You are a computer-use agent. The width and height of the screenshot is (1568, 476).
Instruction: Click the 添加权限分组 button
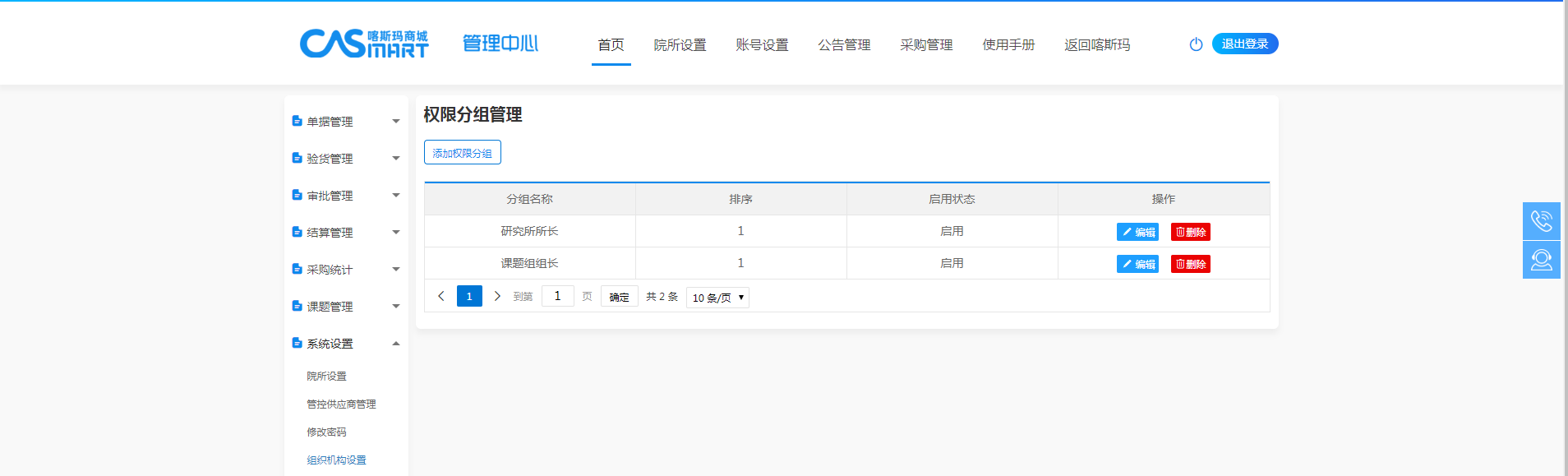pos(462,153)
